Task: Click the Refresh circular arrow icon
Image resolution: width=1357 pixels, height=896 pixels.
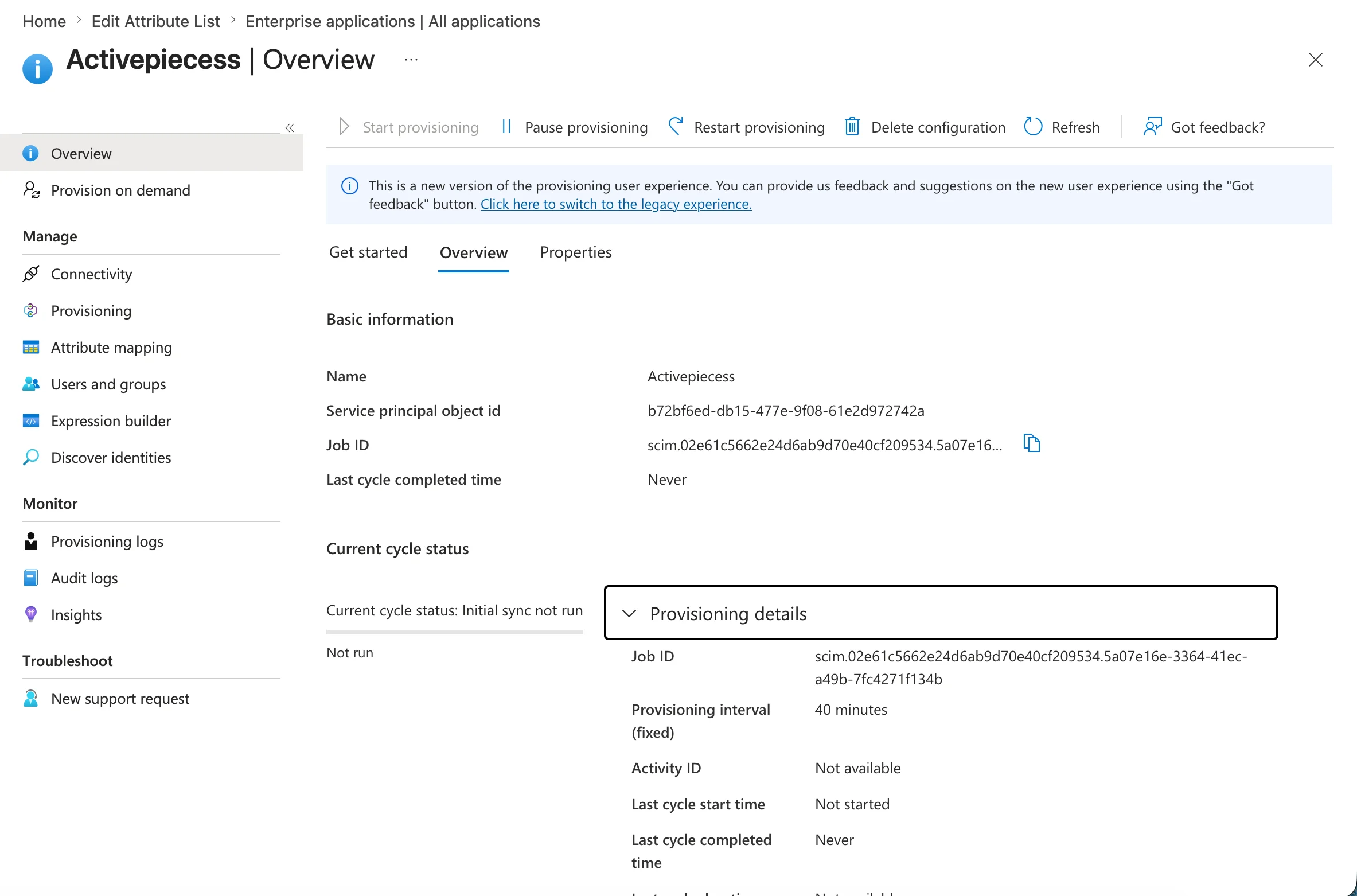Action: click(x=1033, y=126)
